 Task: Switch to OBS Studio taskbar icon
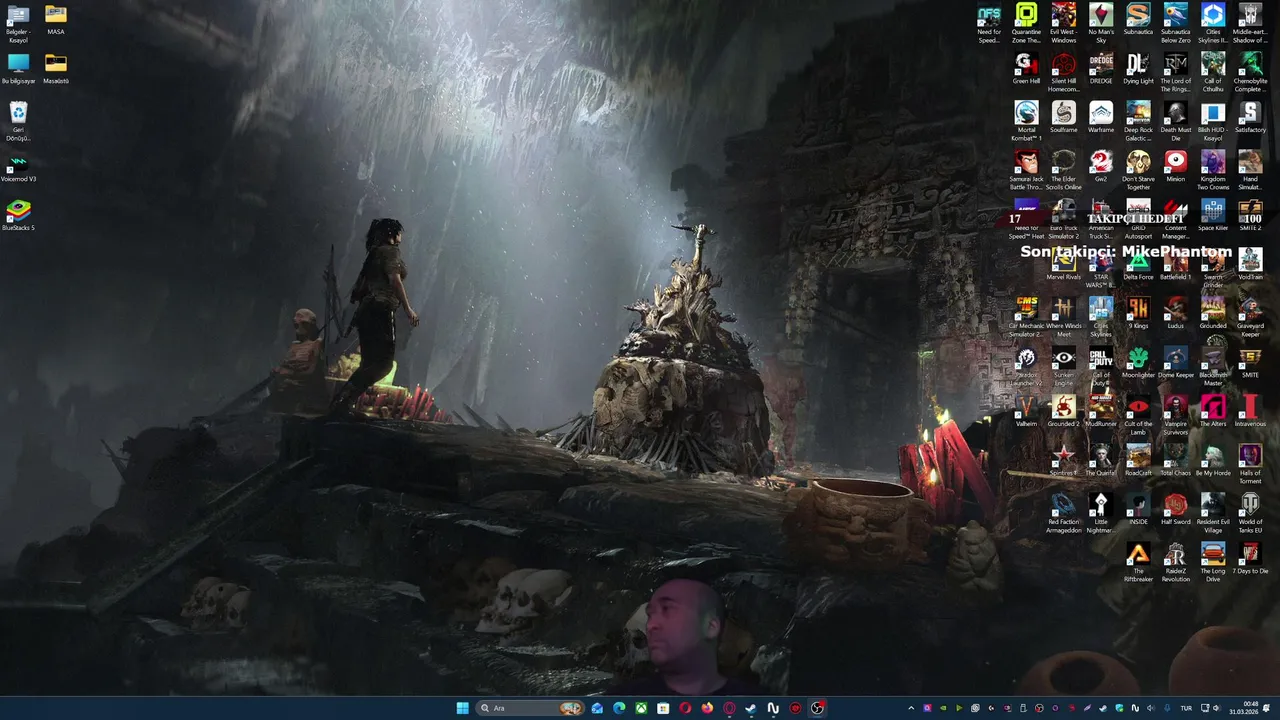tap(817, 708)
